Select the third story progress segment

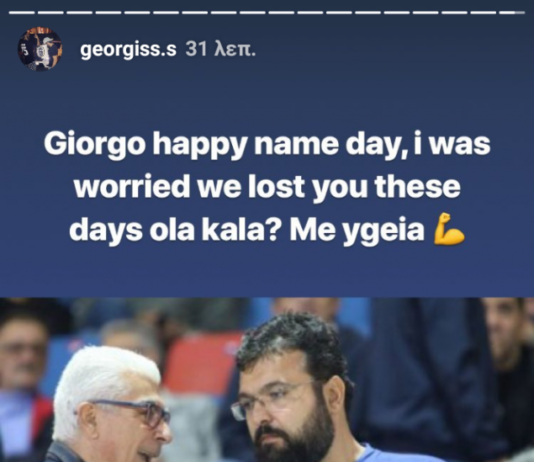[79, 13]
